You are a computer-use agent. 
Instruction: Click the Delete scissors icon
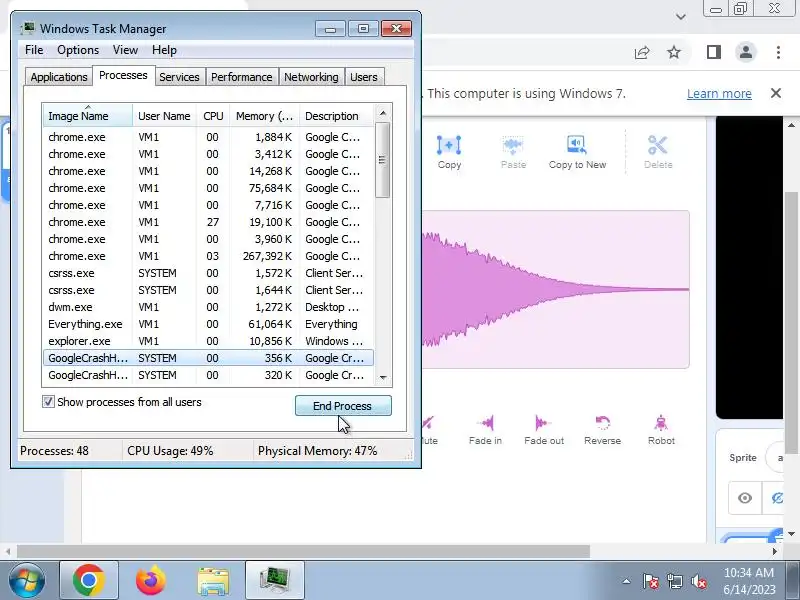[x=658, y=145]
